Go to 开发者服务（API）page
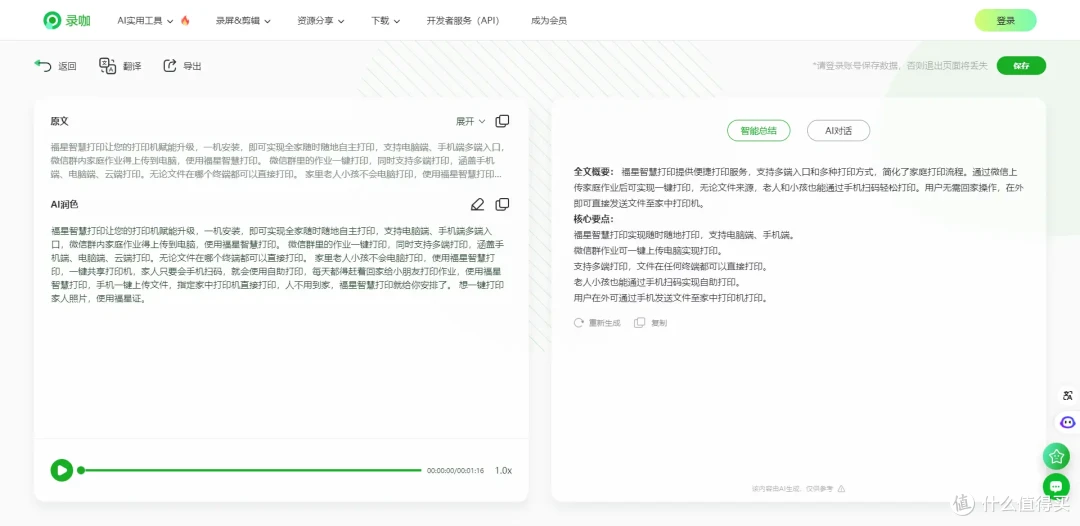This screenshot has height=526, width=1080. pyautogui.click(x=463, y=21)
